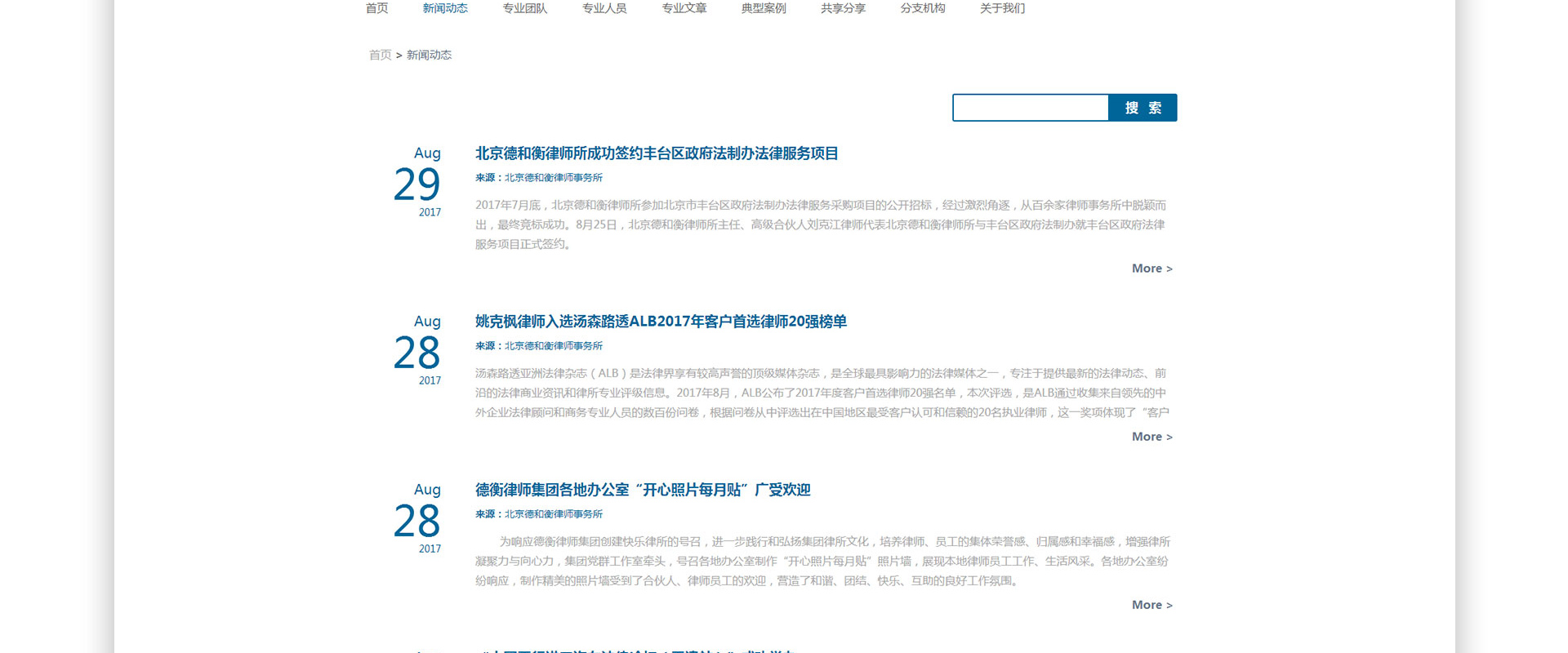Open the 丰台区政府法制办 article headline
Image resolution: width=1568 pixels, height=653 pixels.
pos(657,153)
